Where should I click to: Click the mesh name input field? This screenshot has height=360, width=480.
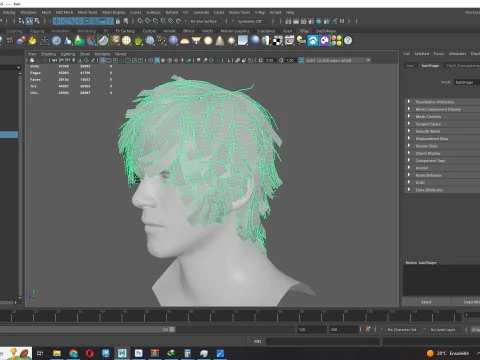[x=467, y=82]
